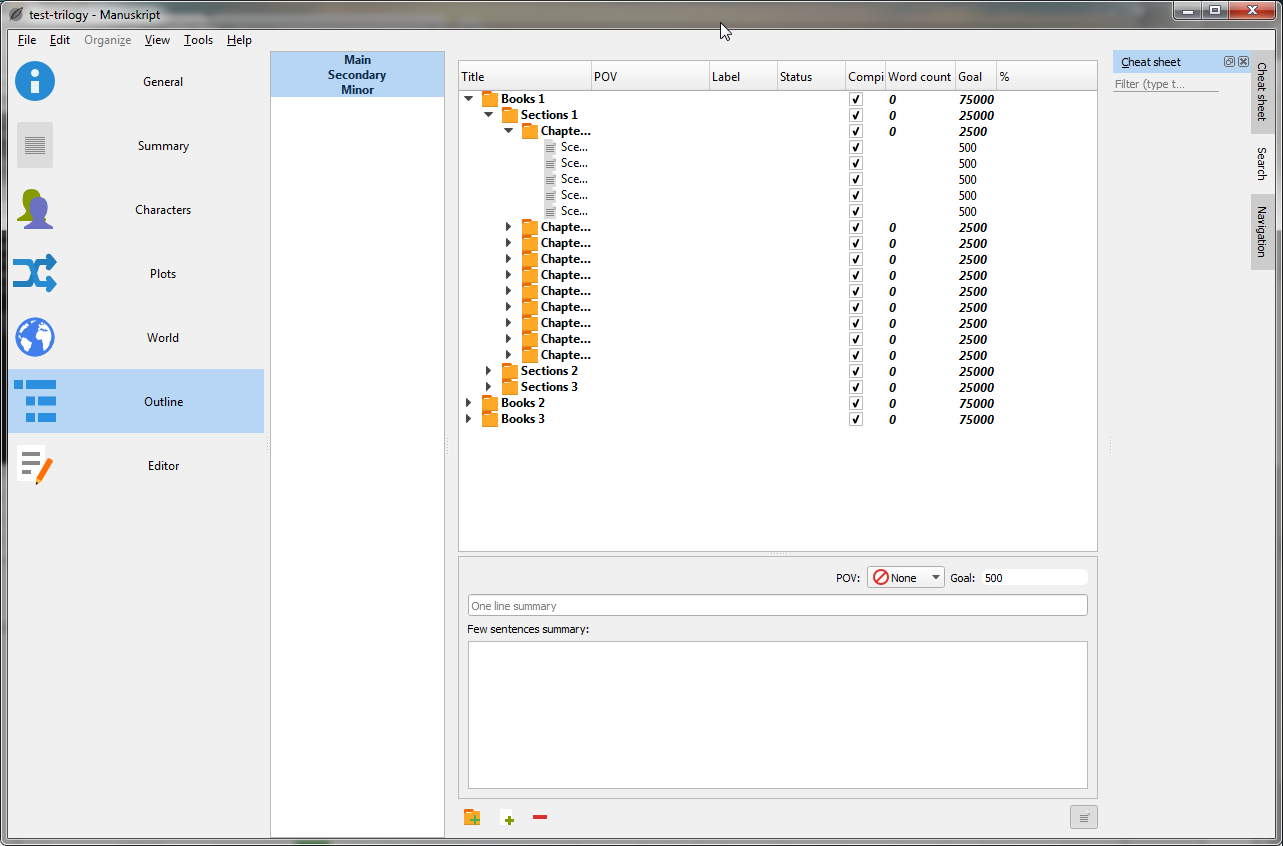Open the Tools menu
Viewport: 1283px width, 846px height.
click(197, 40)
